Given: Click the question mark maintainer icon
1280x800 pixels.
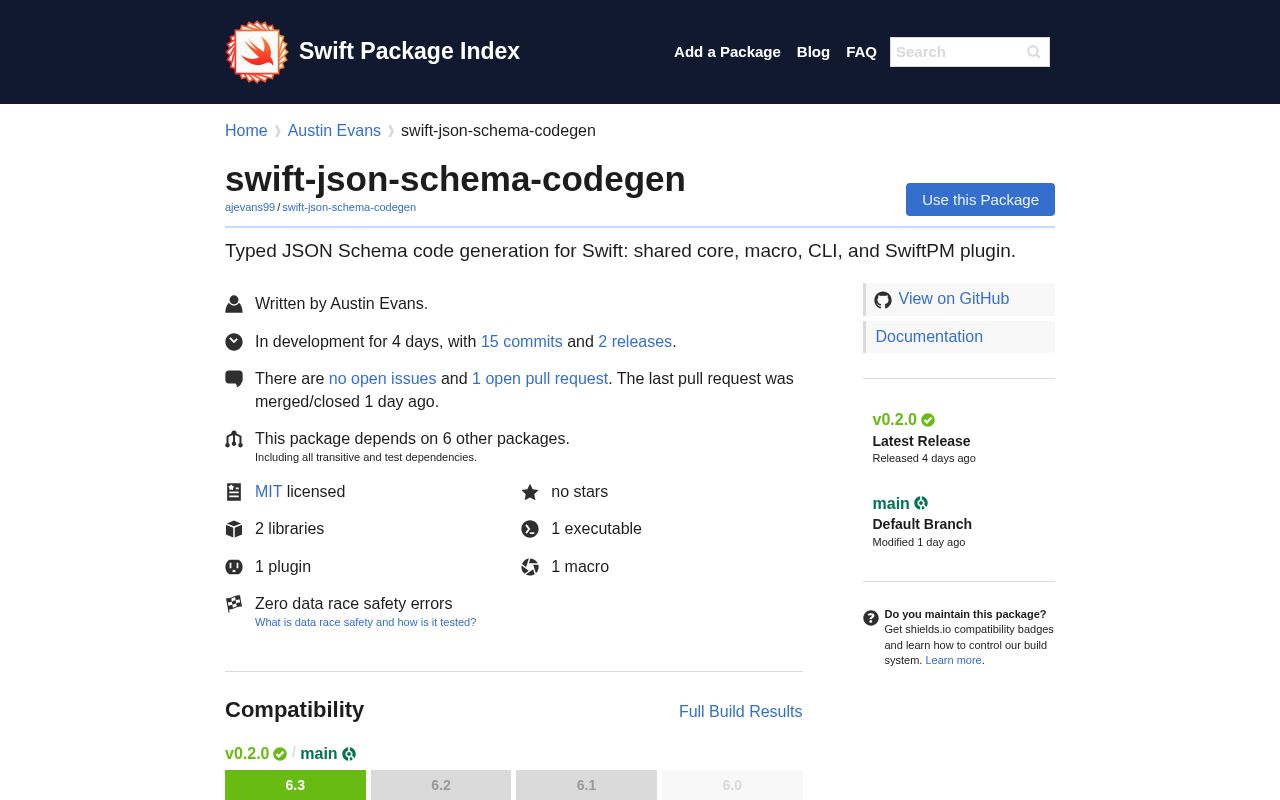Looking at the screenshot, I should 871,618.
